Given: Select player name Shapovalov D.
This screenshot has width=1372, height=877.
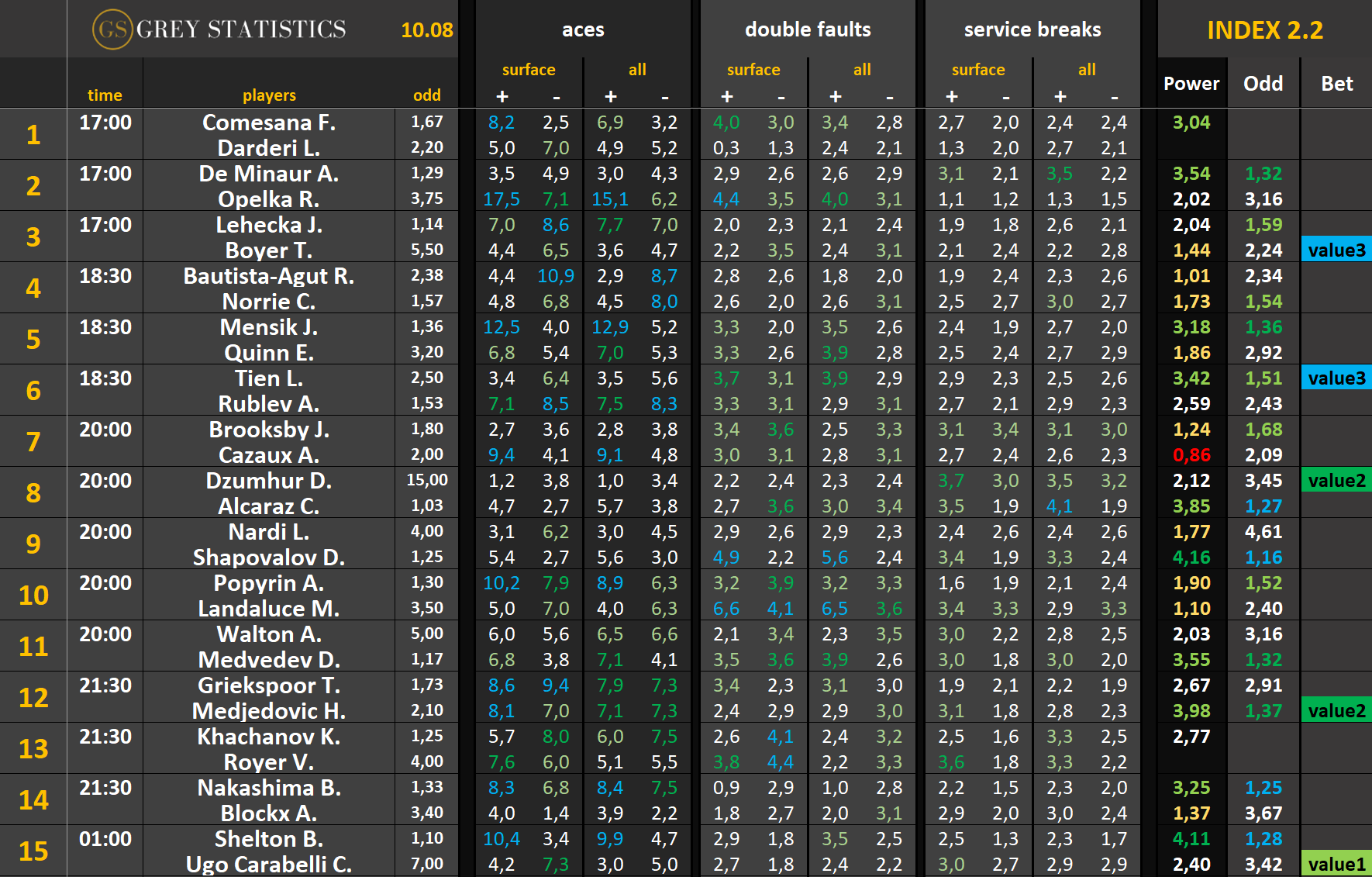Looking at the screenshot, I should point(269,558).
